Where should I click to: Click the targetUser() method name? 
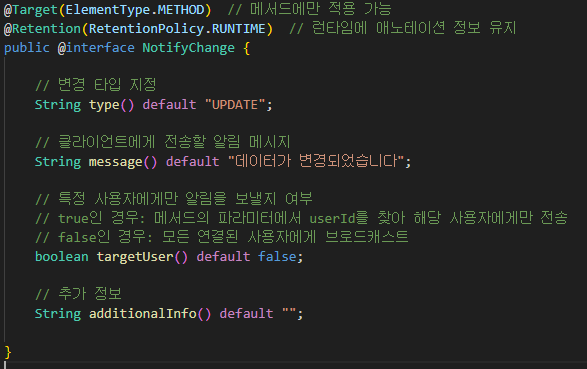pyautogui.click(x=142, y=257)
